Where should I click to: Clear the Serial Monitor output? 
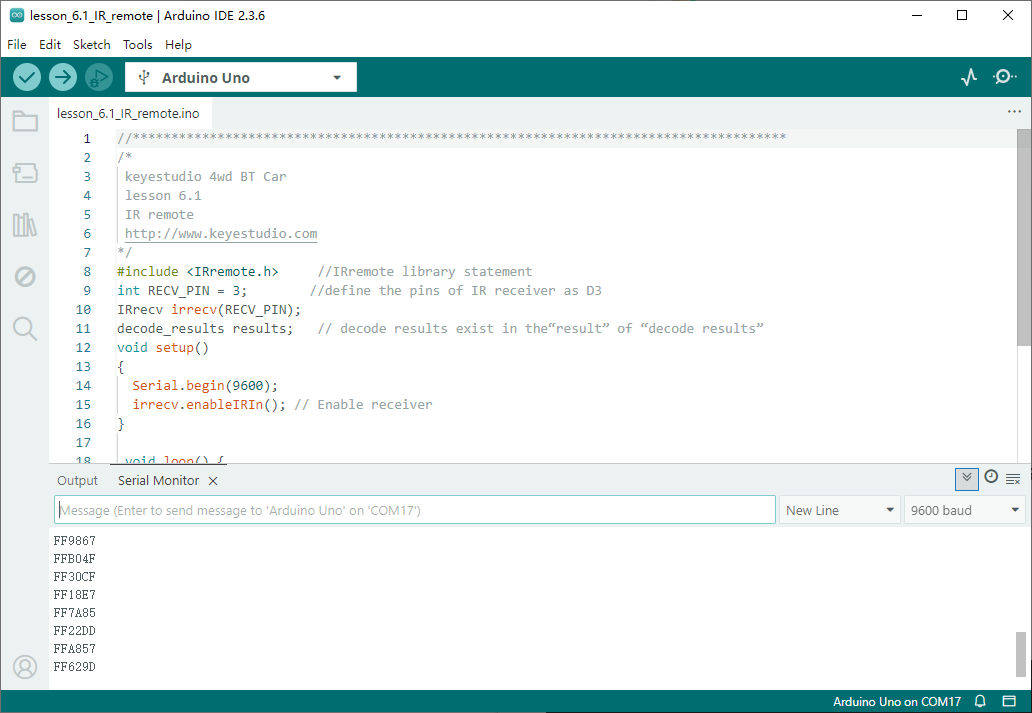pyautogui.click(x=1014, y=479)
